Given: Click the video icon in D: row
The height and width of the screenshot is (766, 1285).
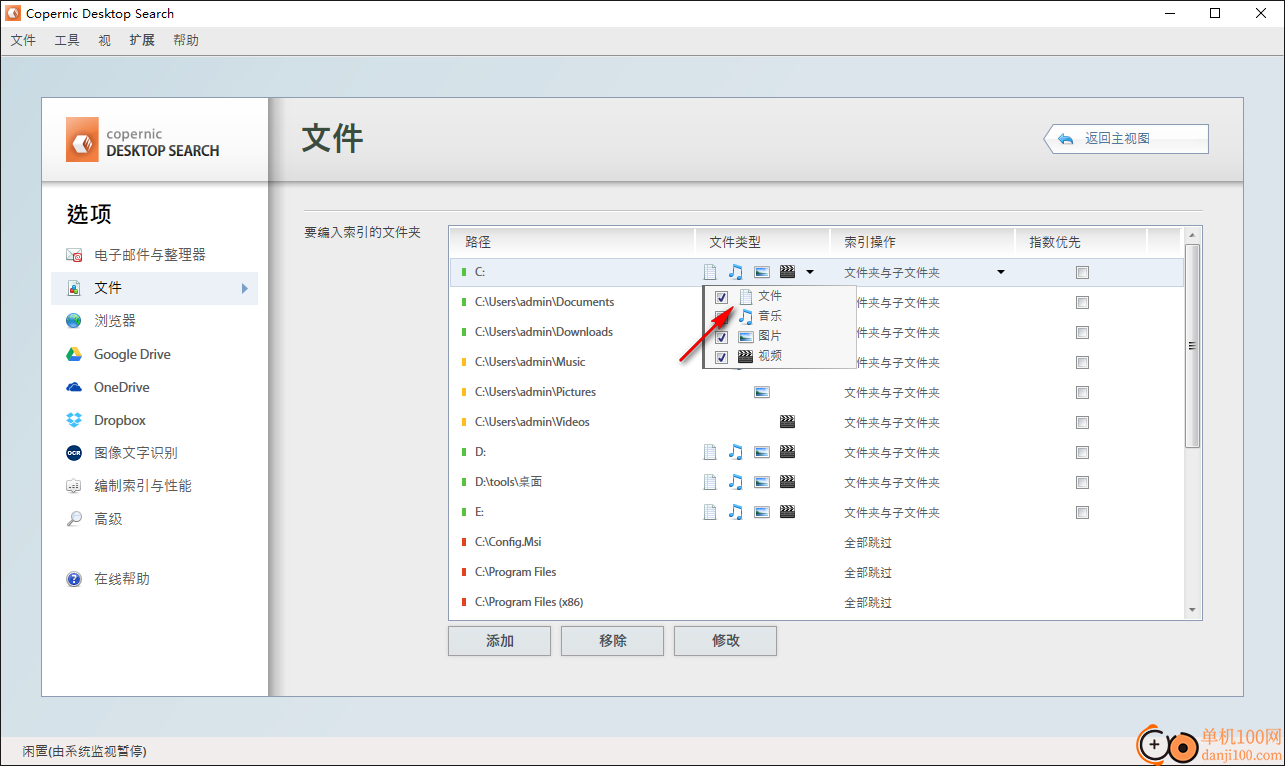Looking at the screenshot, I should point(787,452).
